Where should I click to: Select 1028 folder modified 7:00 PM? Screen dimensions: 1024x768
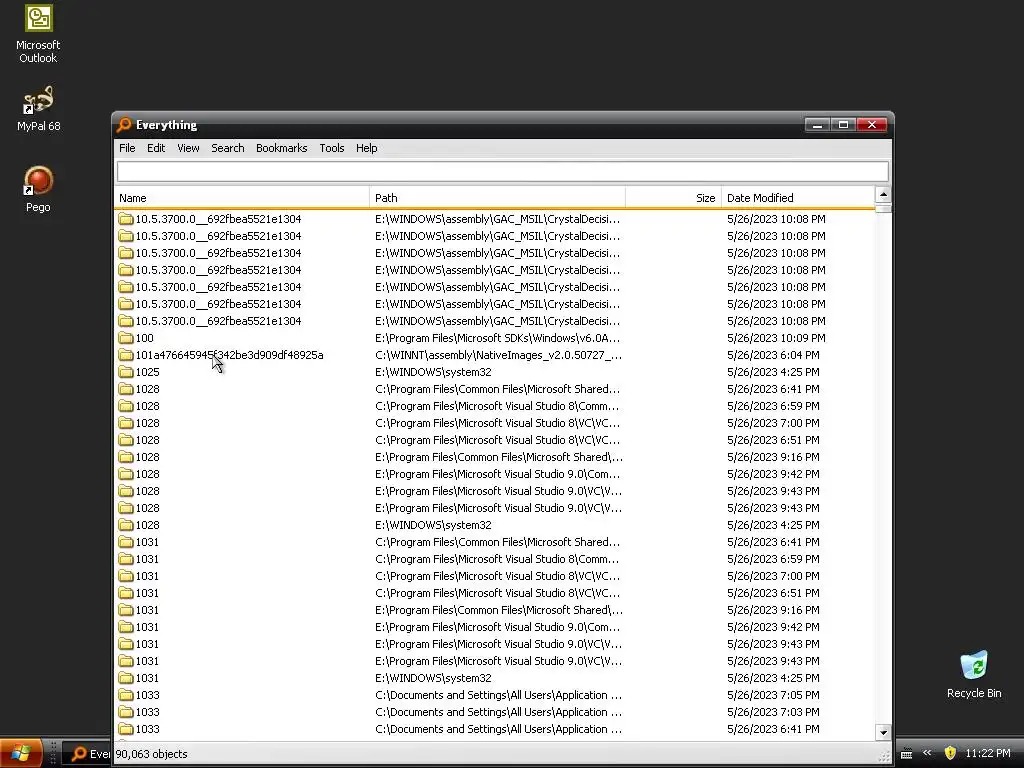147,423
